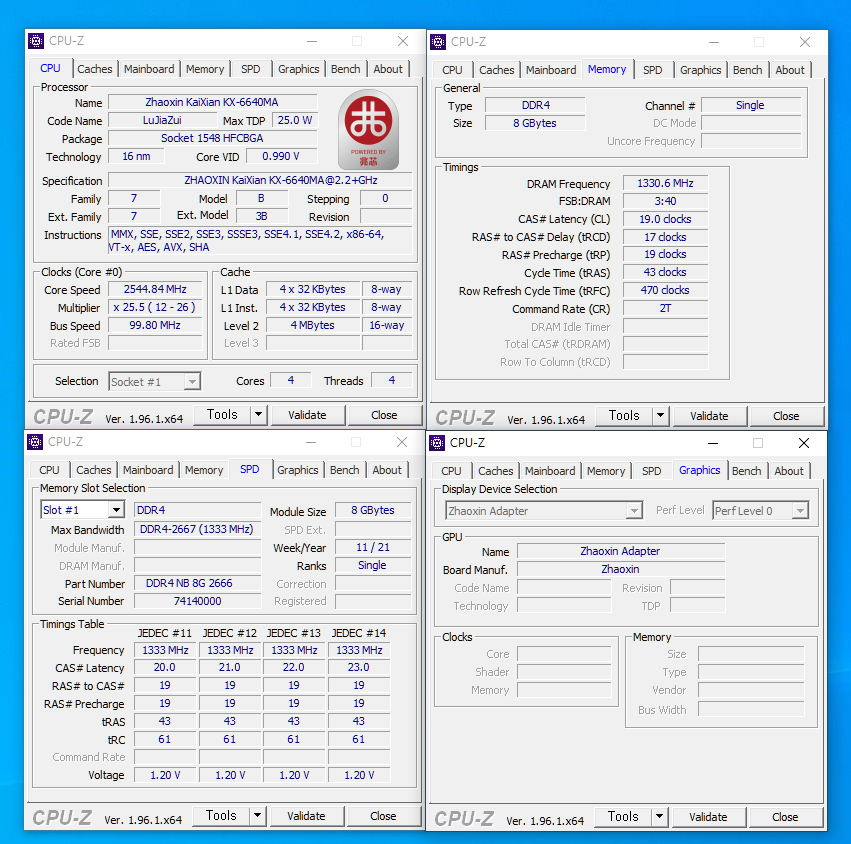The width and height of the screenshot is (851, 844).
Task: Click Board Manuf. value Zhaoxin
Action: 621,569
